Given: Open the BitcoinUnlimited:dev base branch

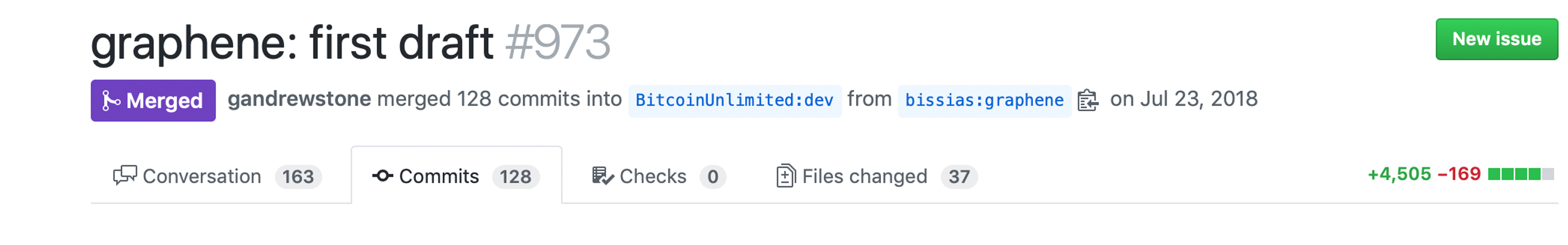Looking at the screenshot, I should [x=734, y=100].
